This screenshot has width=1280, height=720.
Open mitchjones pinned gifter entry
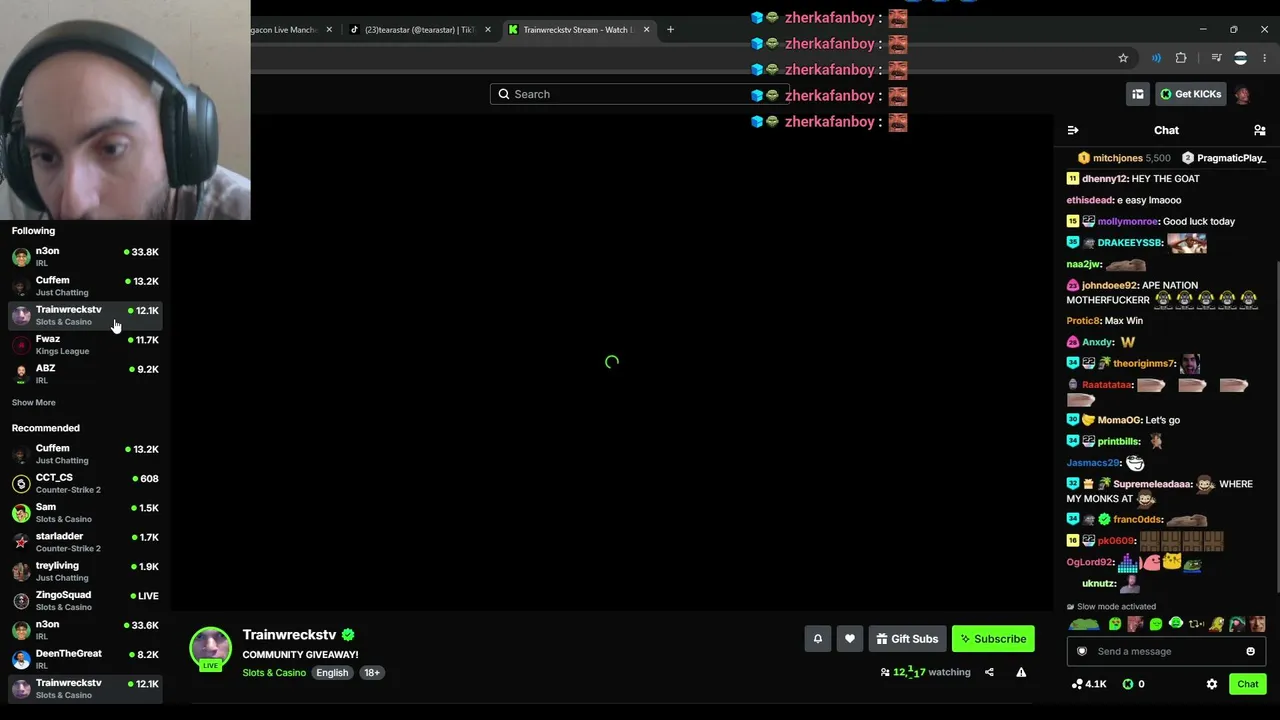[1123, 158]
